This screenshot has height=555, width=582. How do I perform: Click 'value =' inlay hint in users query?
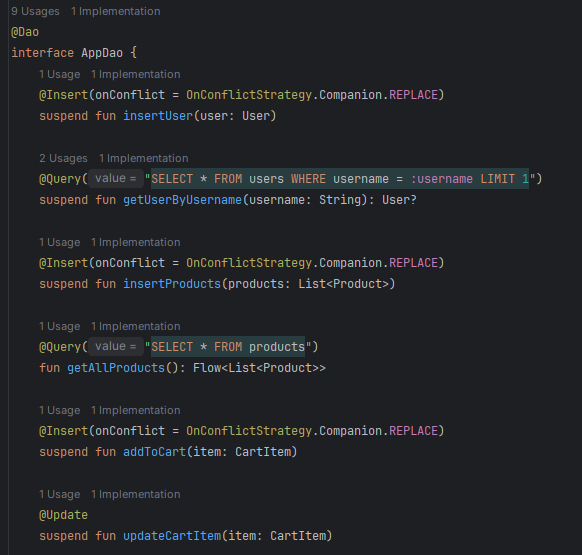tap(116, 179)
